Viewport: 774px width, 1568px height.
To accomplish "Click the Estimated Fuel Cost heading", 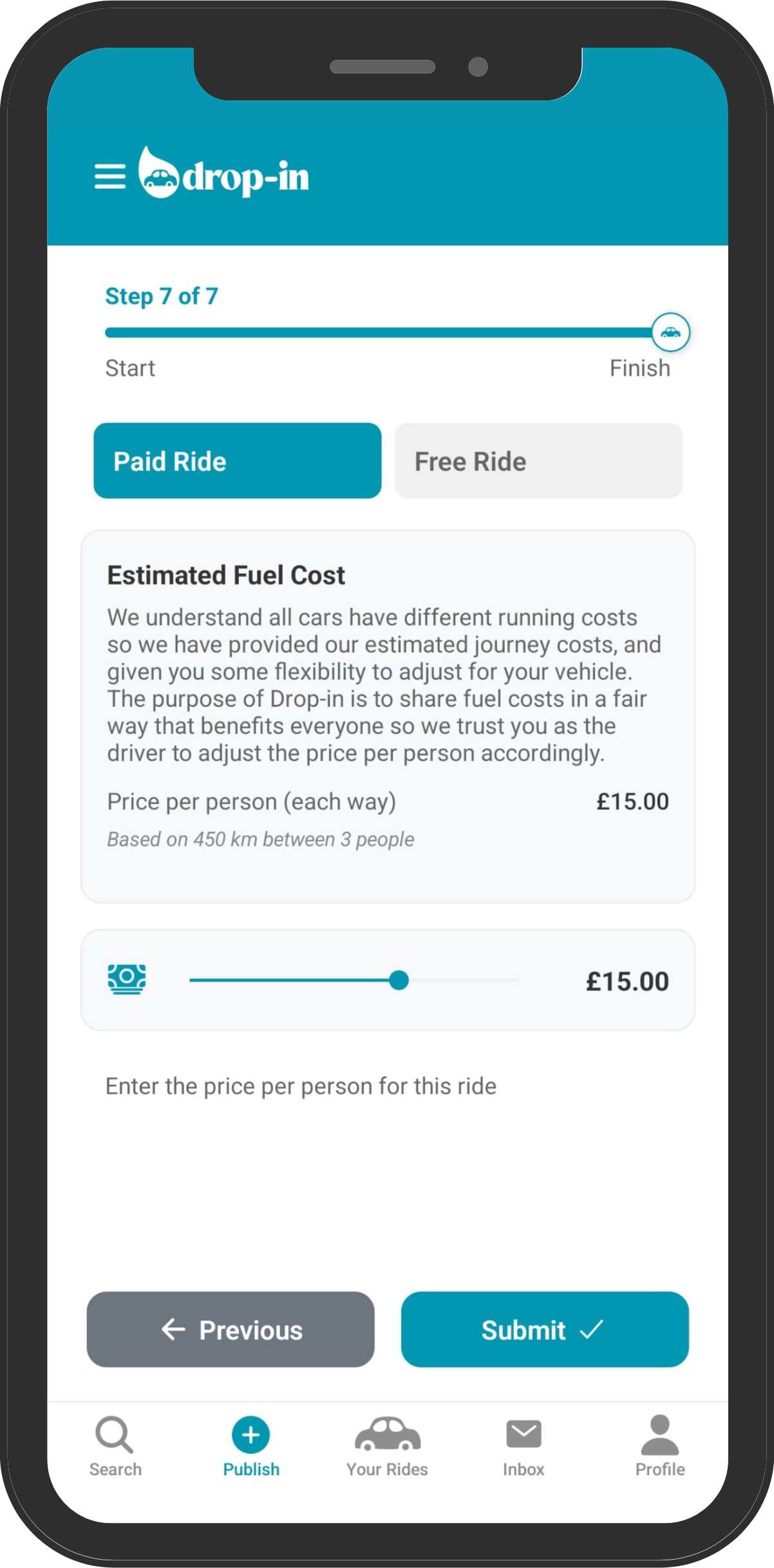I will coord(226,575).
